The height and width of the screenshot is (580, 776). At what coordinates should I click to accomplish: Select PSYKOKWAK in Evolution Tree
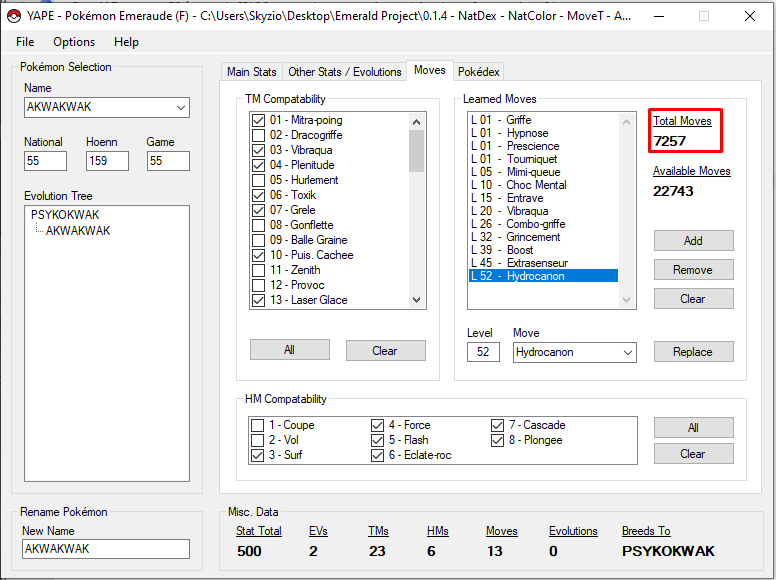point(65,215)
